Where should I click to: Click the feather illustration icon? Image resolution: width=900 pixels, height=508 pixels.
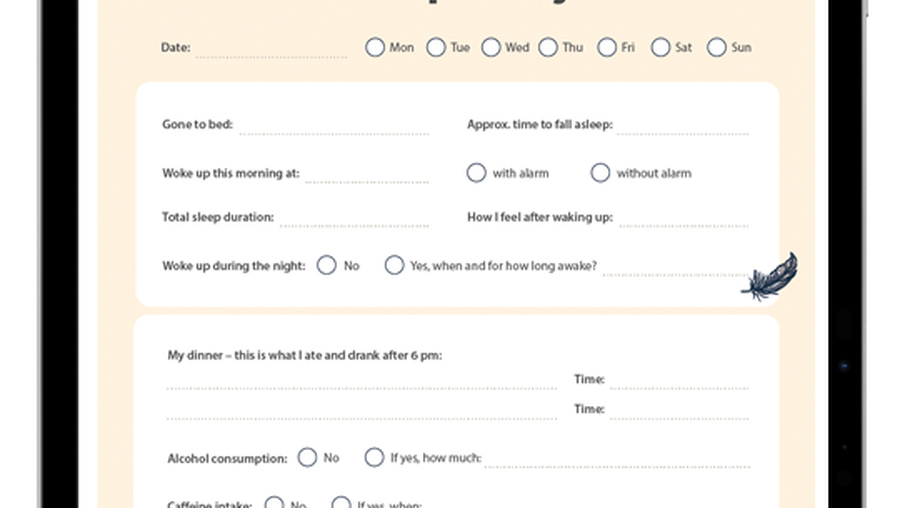(x=770, y=277)
